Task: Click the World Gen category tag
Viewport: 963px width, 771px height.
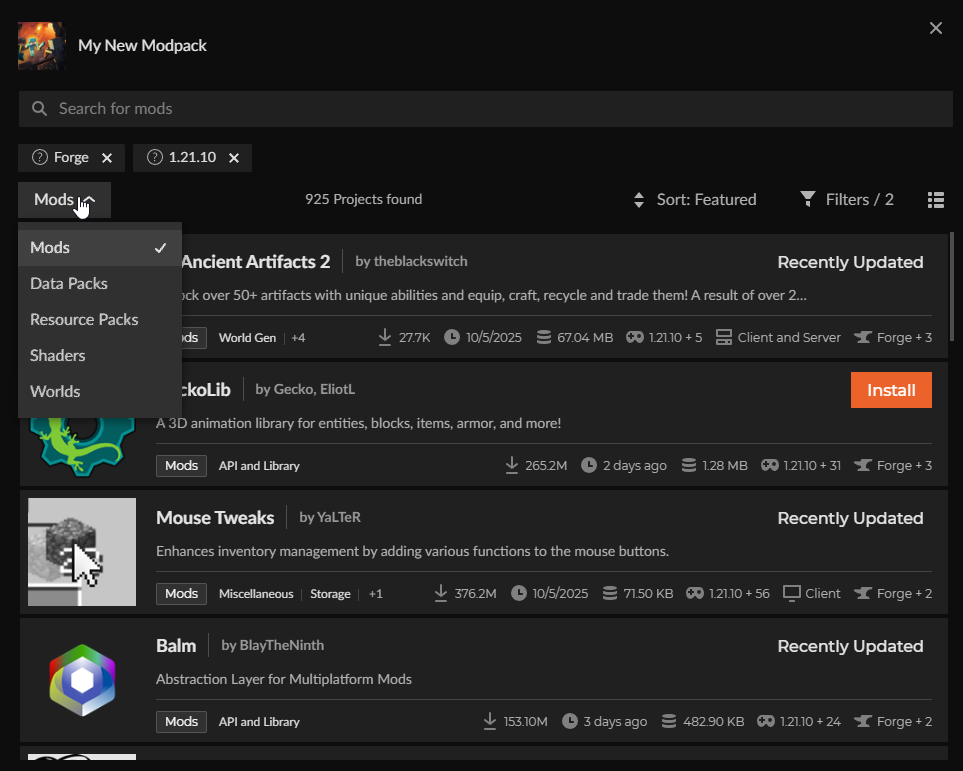Action: pyautogui.click(x=248, y=338)
